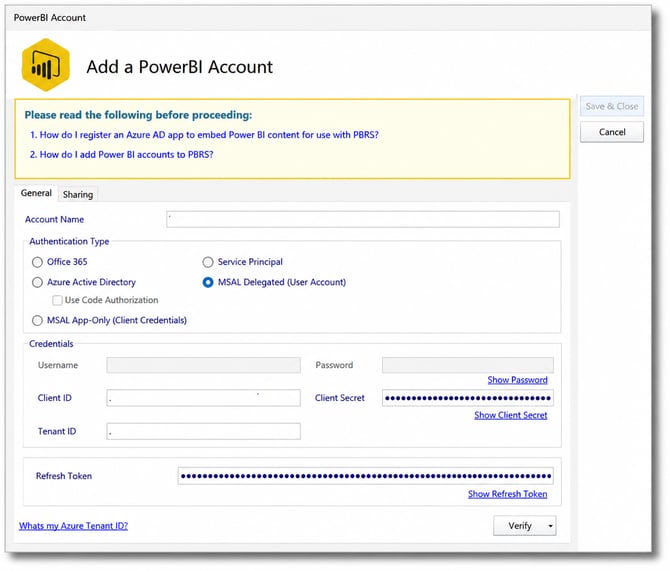
Task: Click the Save & Close button
Action: [x=611, y=106]
